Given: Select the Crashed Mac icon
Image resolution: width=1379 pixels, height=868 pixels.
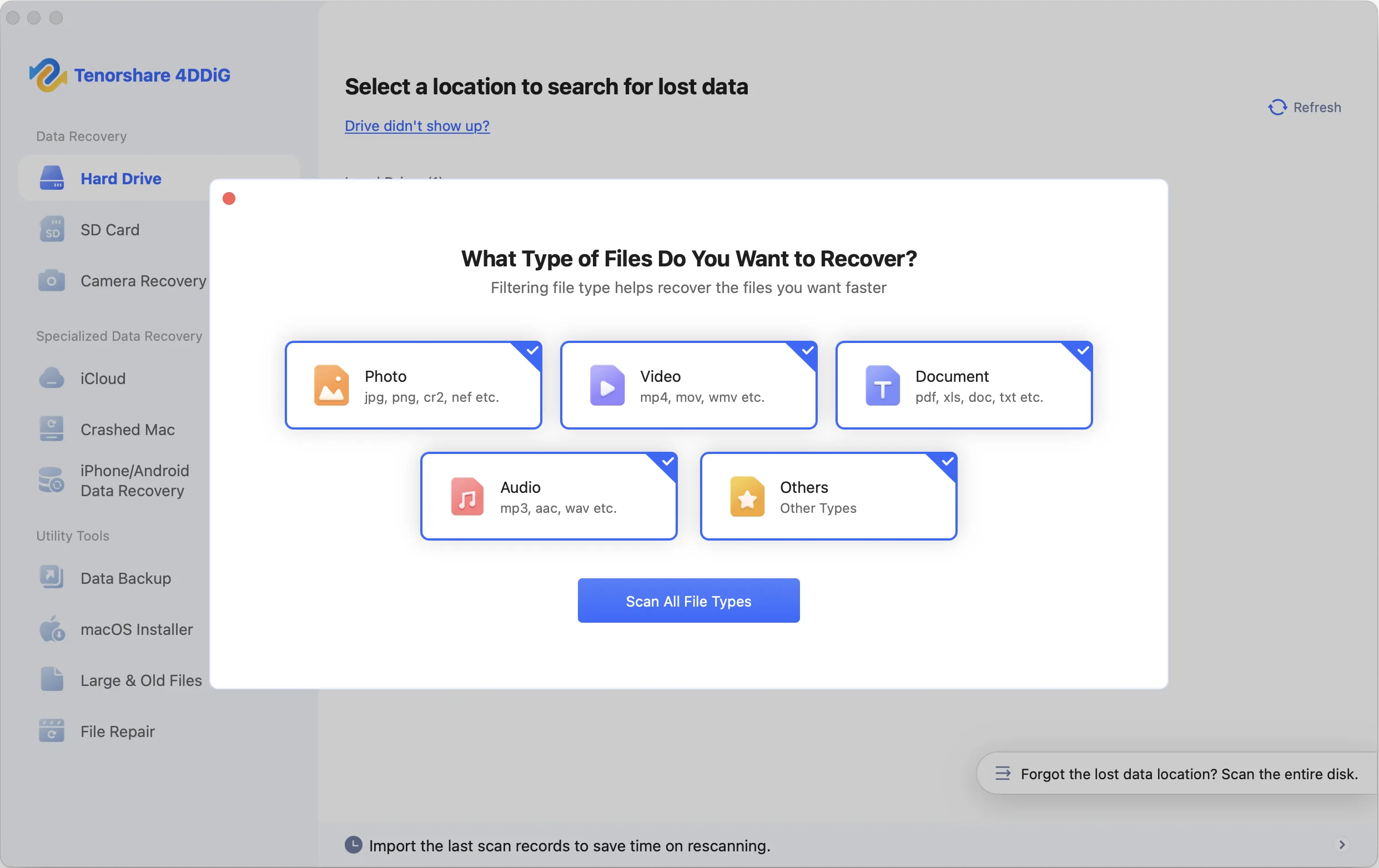Looking at the screenshot, I should tap(52, 430).
